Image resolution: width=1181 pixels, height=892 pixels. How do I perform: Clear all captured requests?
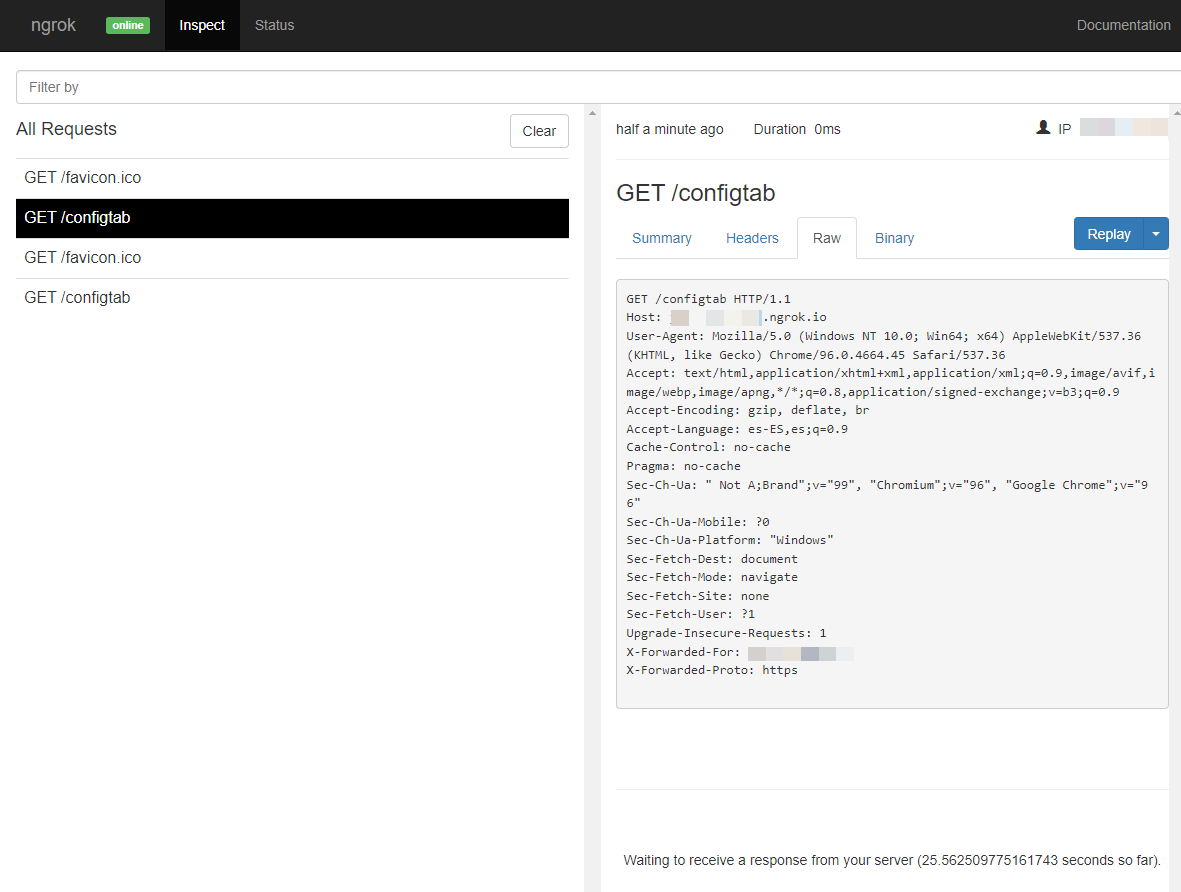539,131
